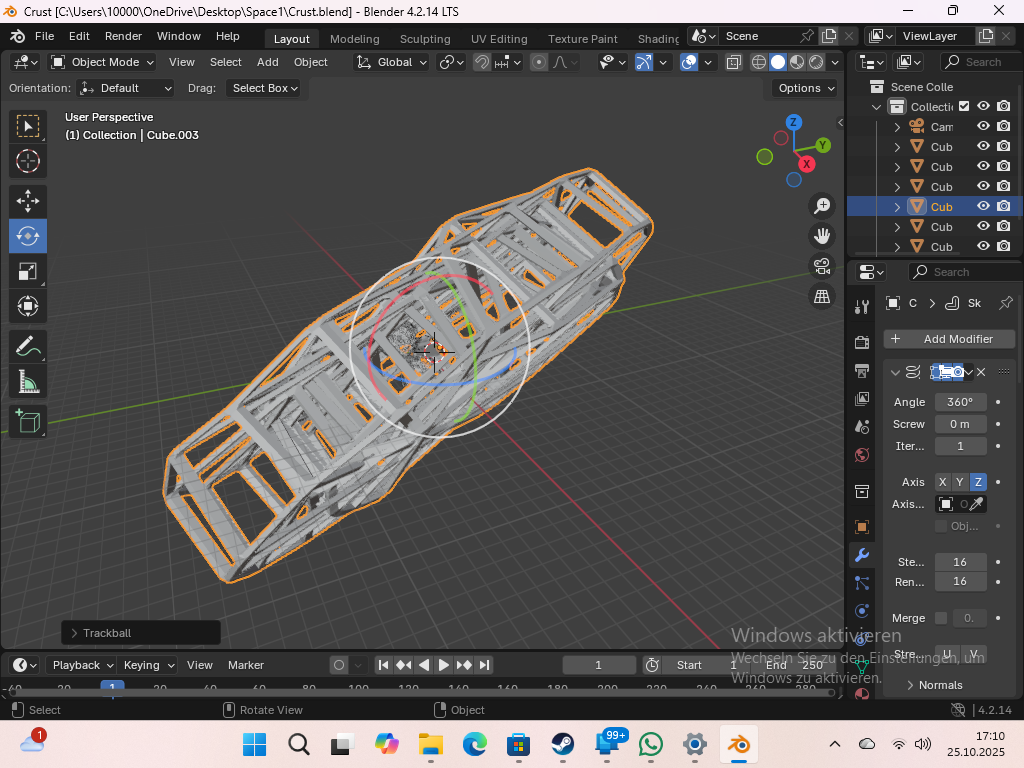Image resolution: width=1024 pixels, height=768 pixels.
Task: Toggle camera view in viewport
Action: 822,266
